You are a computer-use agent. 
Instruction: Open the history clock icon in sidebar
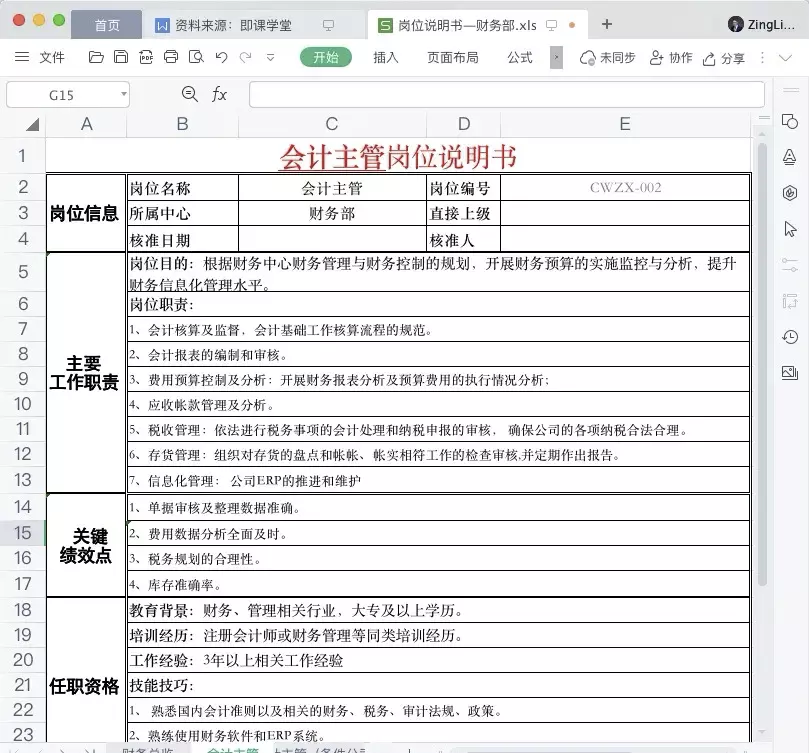[789, 337]
